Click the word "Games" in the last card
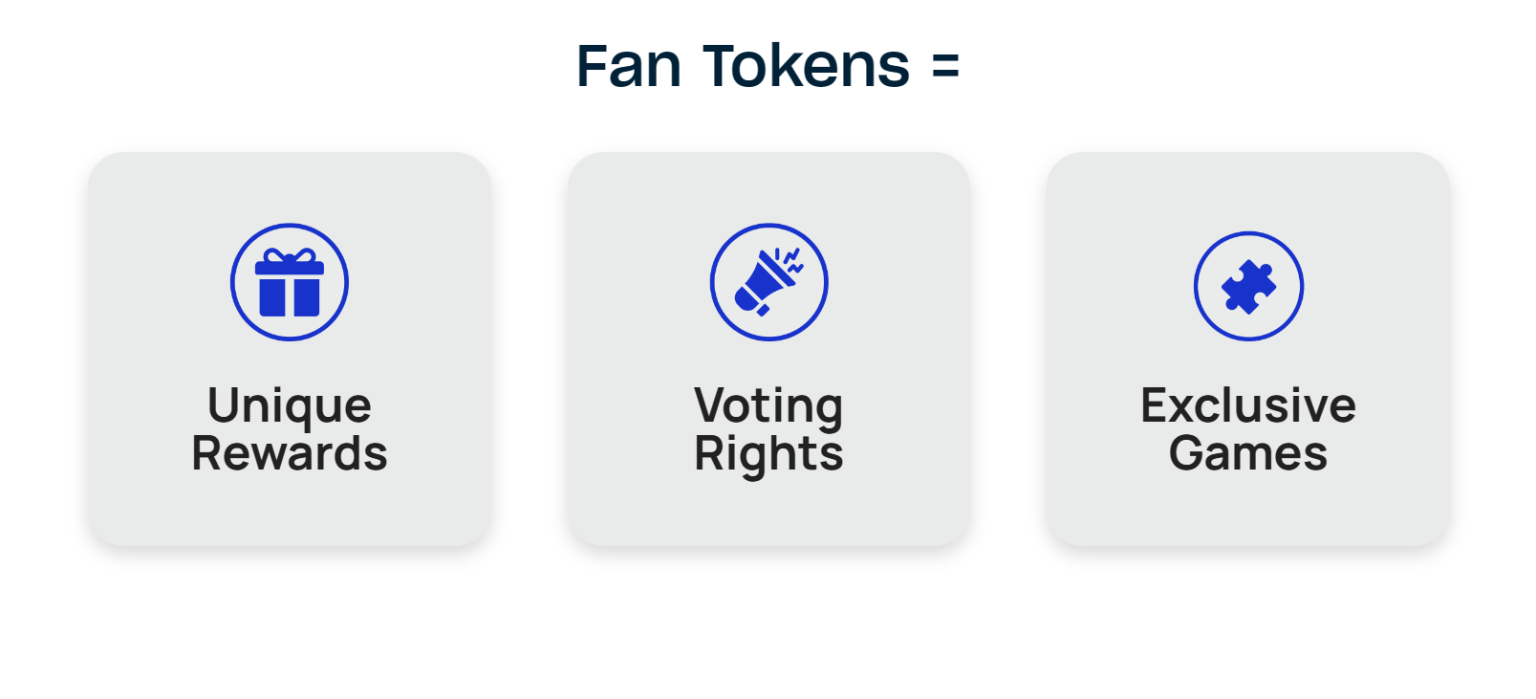 (1248, 453)
